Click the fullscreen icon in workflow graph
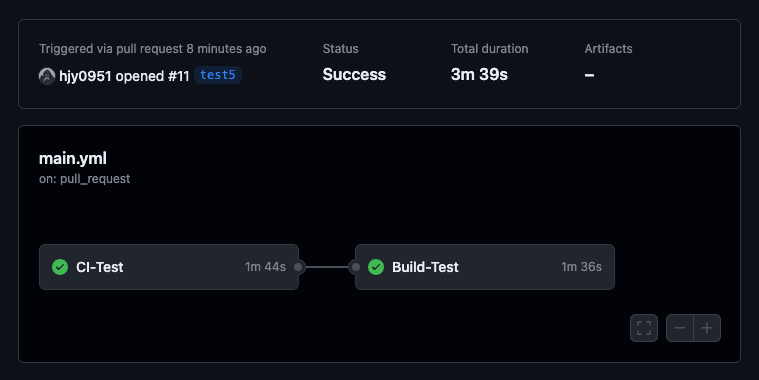759x380 pixels. [x=644, y=328]
